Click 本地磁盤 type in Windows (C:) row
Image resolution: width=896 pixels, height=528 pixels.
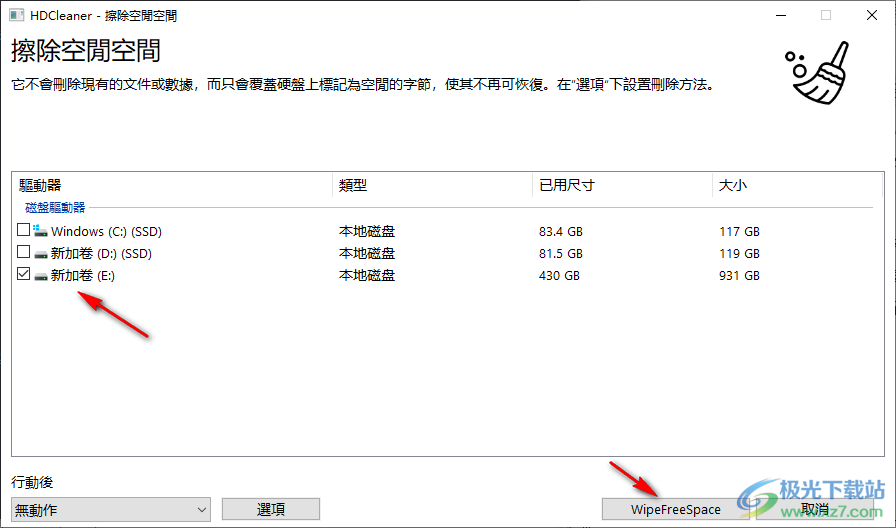367,231
